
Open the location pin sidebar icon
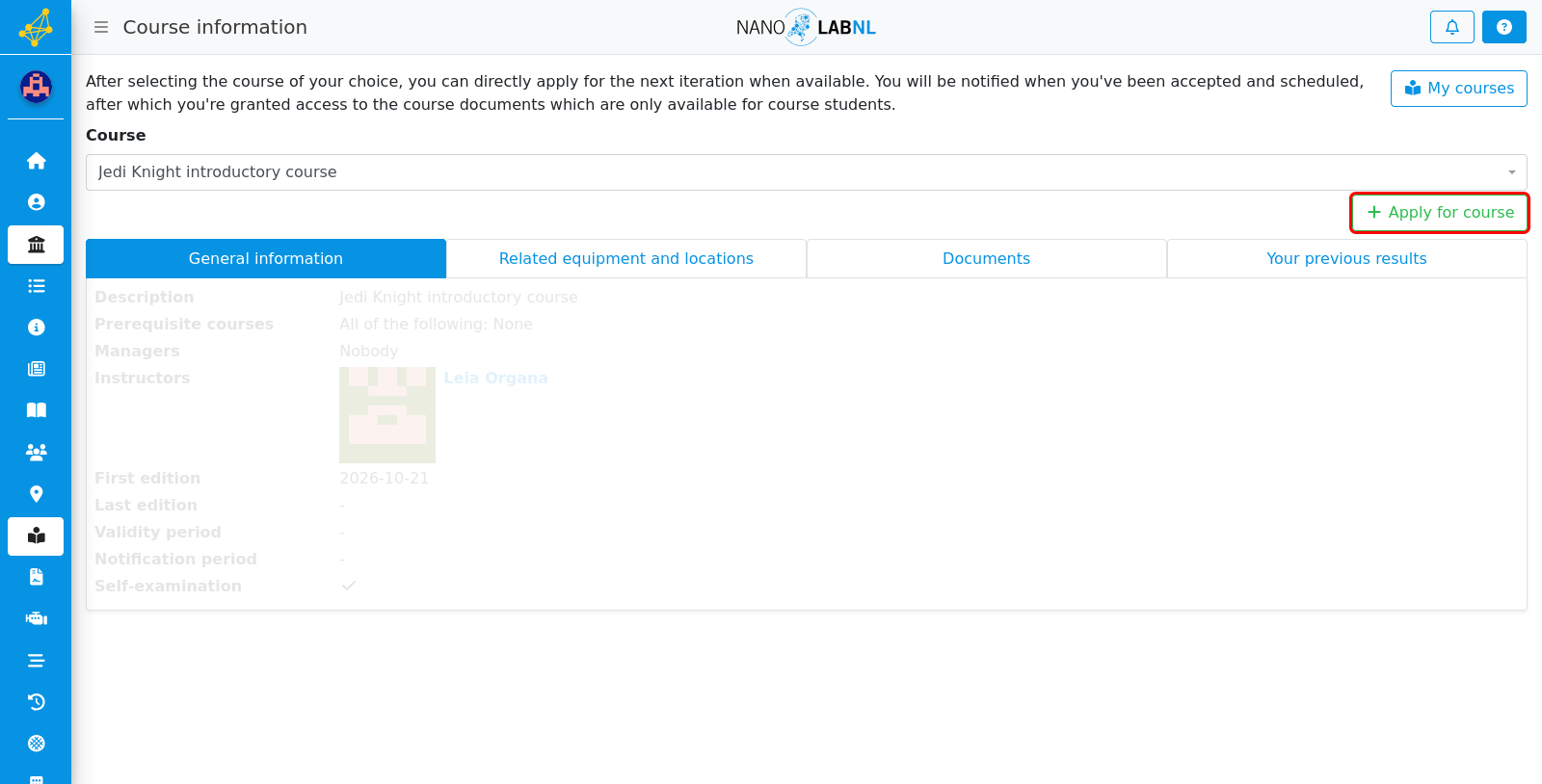(x=36, y=494)
